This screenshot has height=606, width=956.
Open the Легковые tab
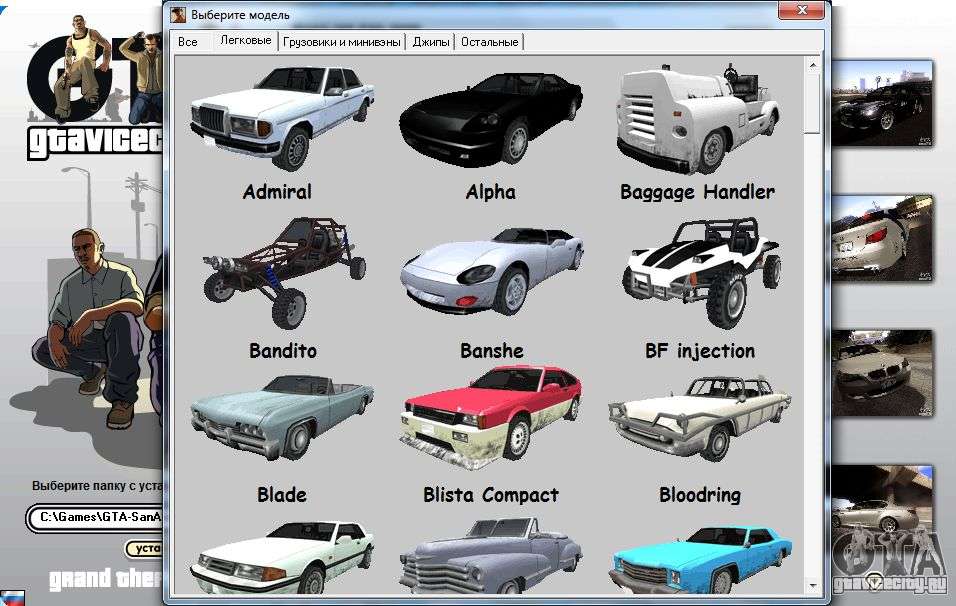[x=246, y=40]
